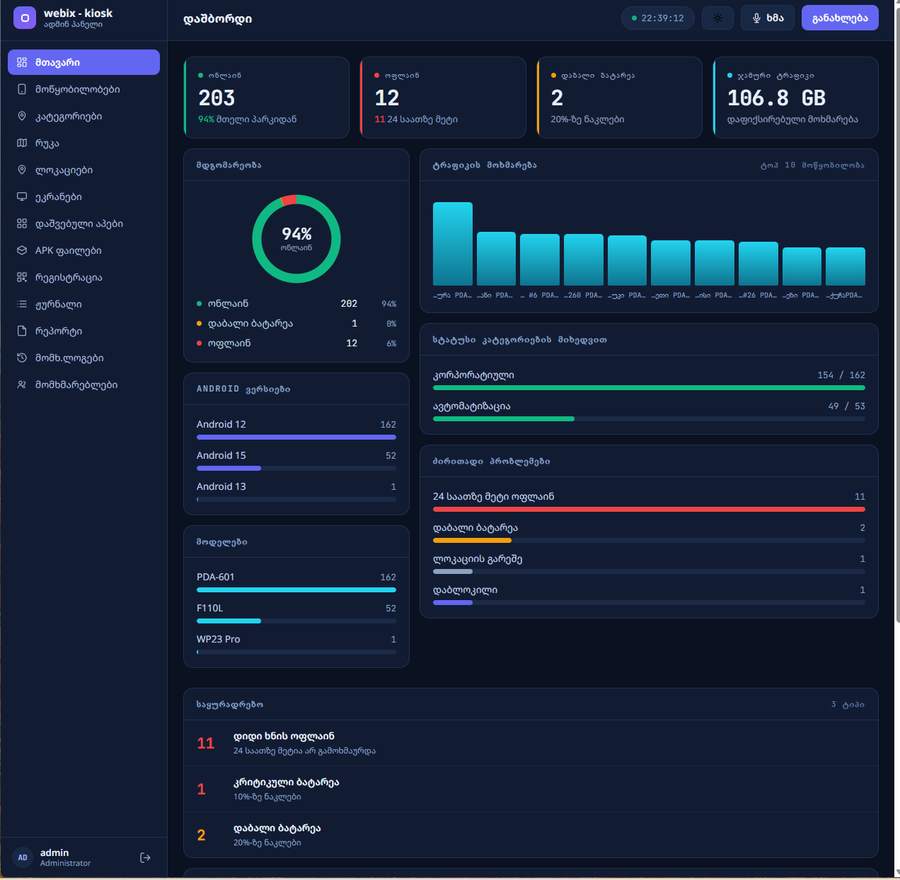Click the კორპორატიული 154 / 162 progress bar
Viewport: 900px width, 880px height.
point(649,387)
